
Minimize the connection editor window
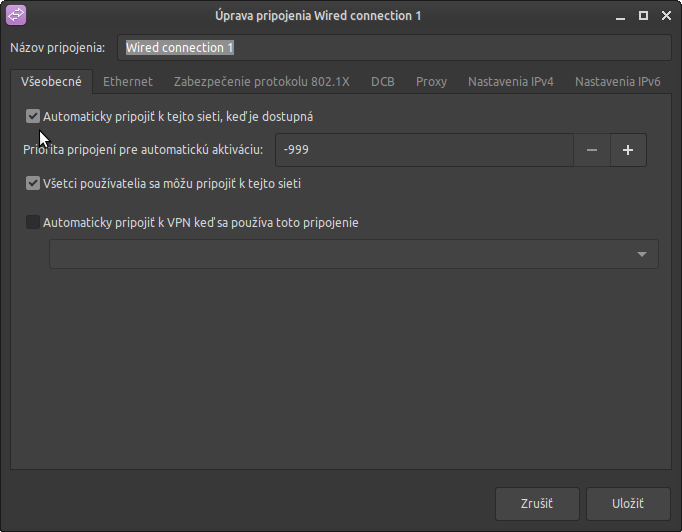[x=622, y=15]
